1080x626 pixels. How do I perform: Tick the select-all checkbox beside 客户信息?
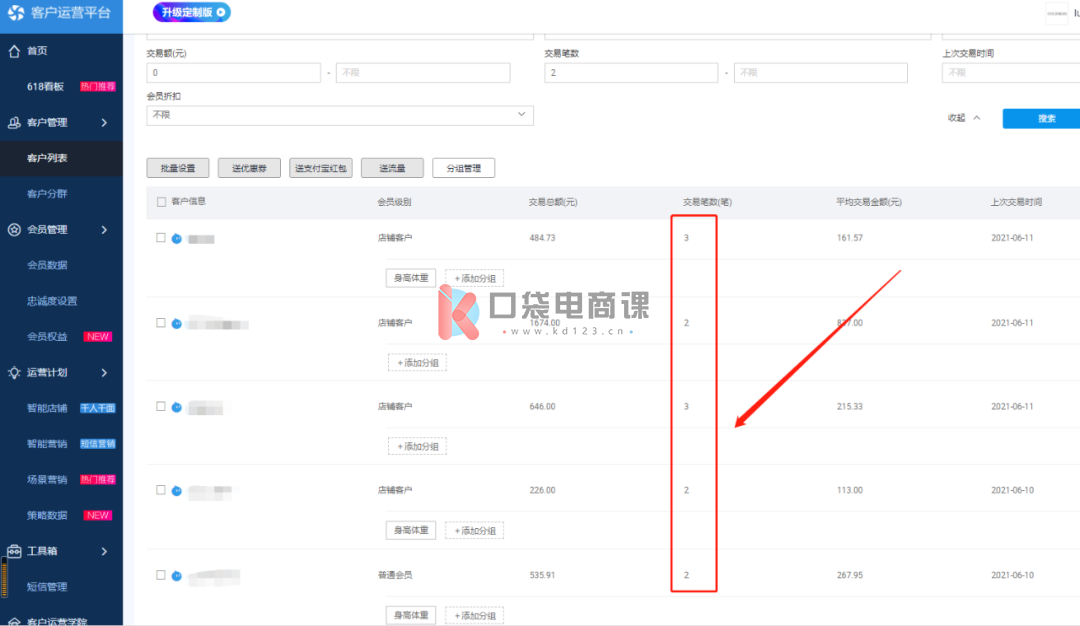(162, 202)
